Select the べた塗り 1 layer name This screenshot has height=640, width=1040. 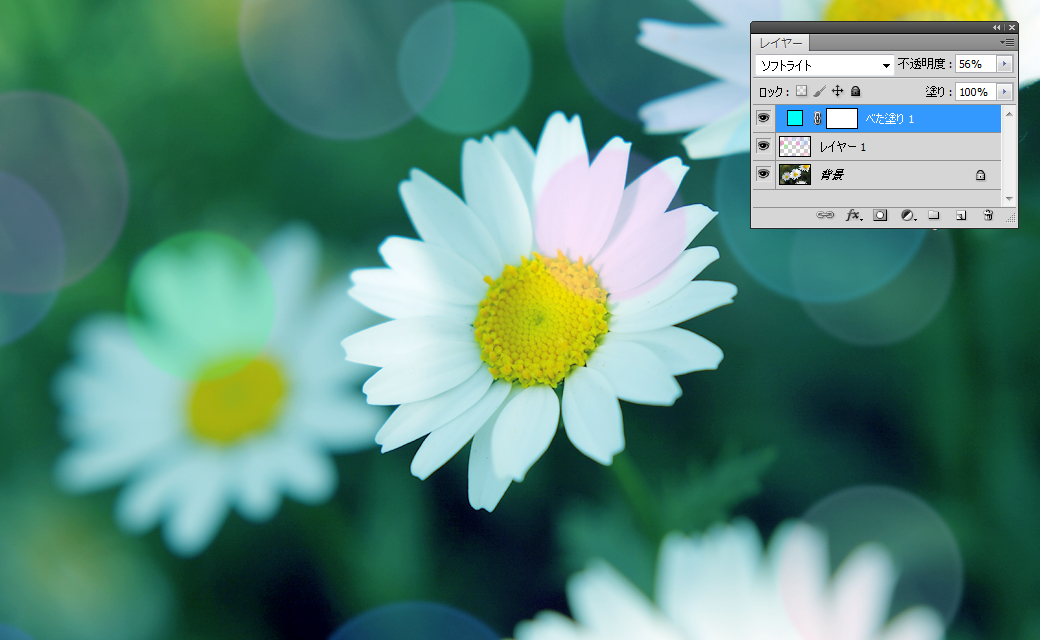[889, 118]
